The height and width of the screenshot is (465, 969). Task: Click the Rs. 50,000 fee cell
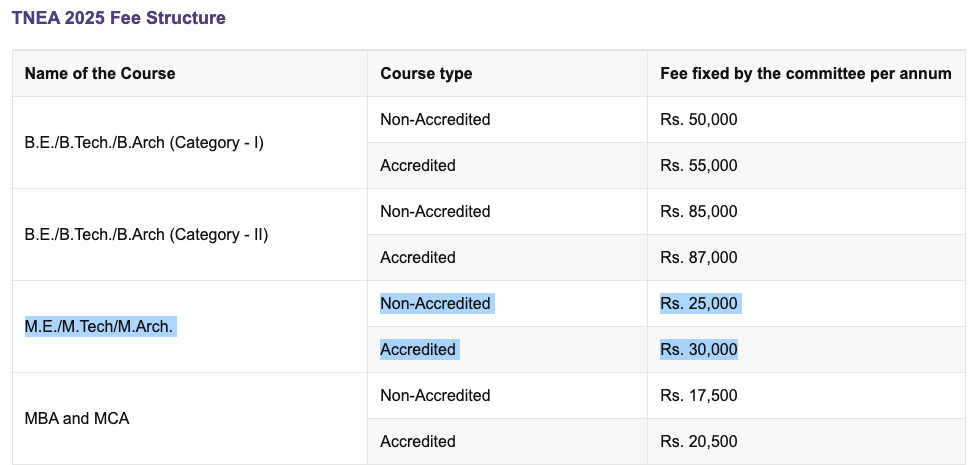[698, 119]
